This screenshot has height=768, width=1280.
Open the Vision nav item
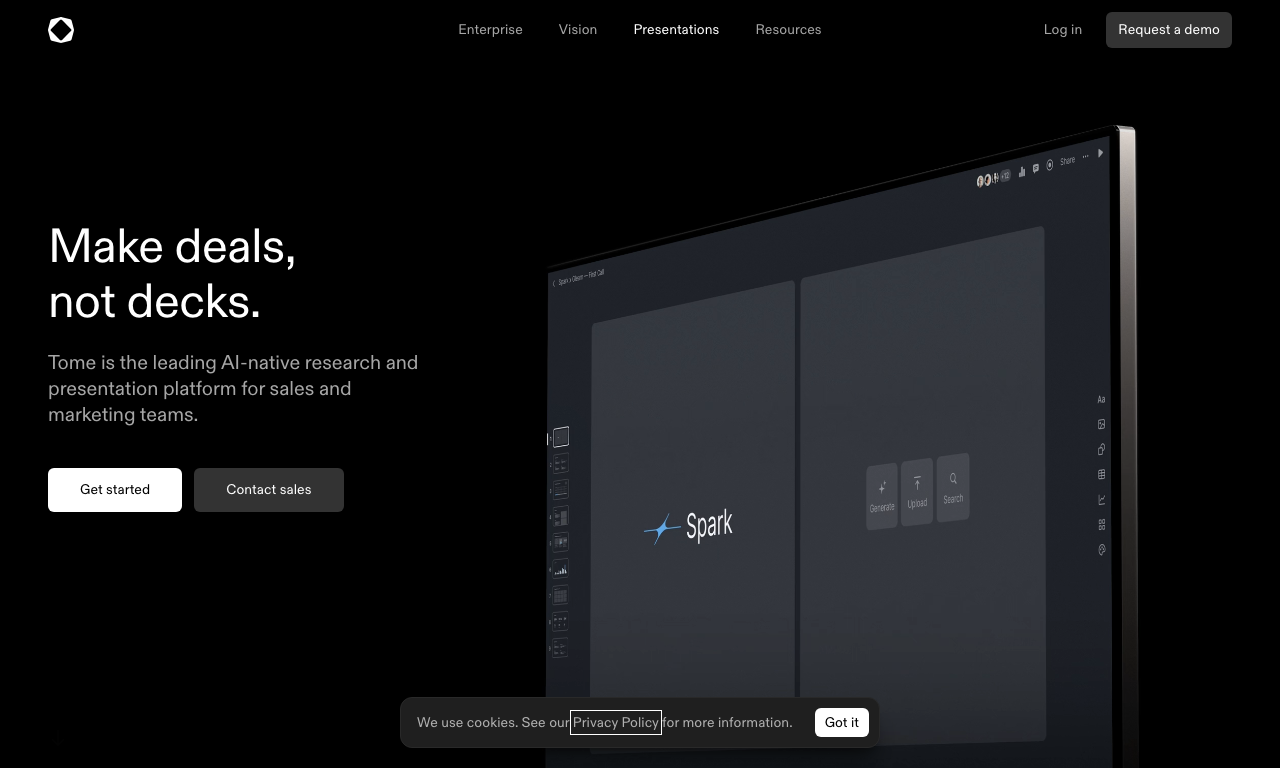[578, 30]
